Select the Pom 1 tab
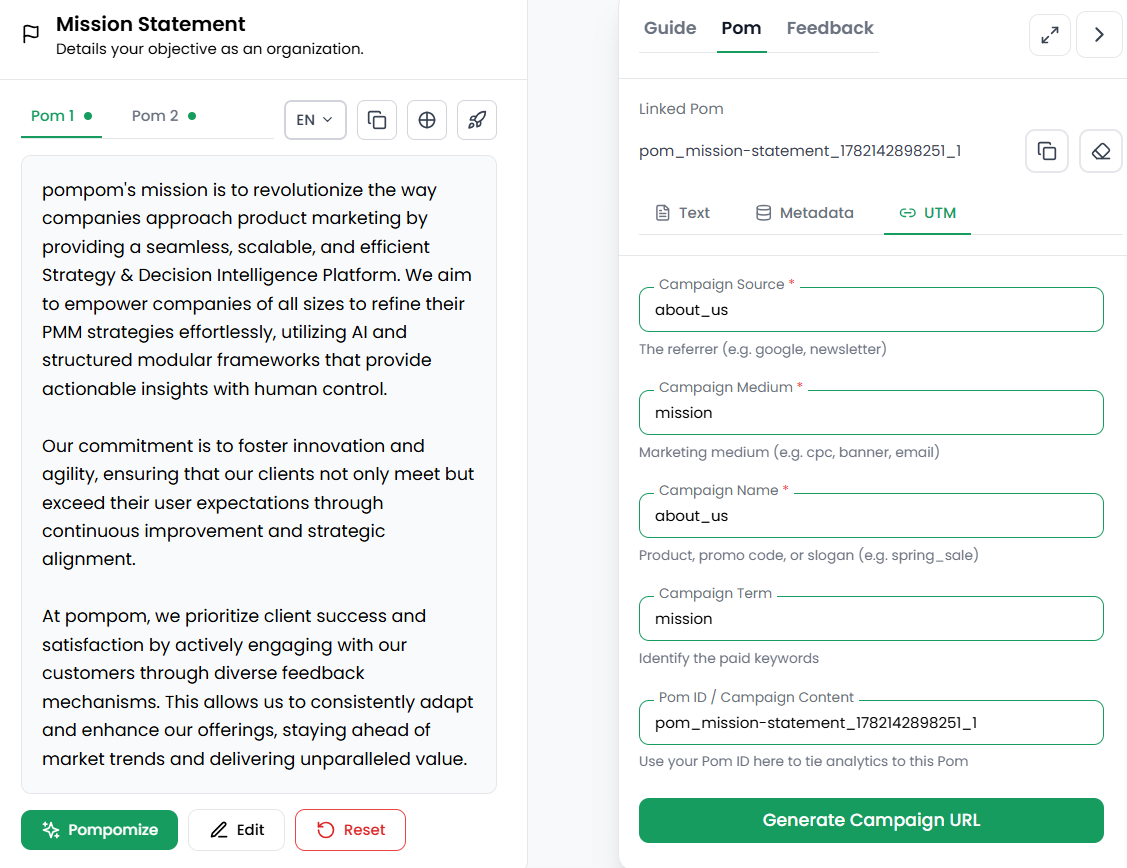Image resolution: width=1127 pixels, height=868 pixels. (61, 116)
